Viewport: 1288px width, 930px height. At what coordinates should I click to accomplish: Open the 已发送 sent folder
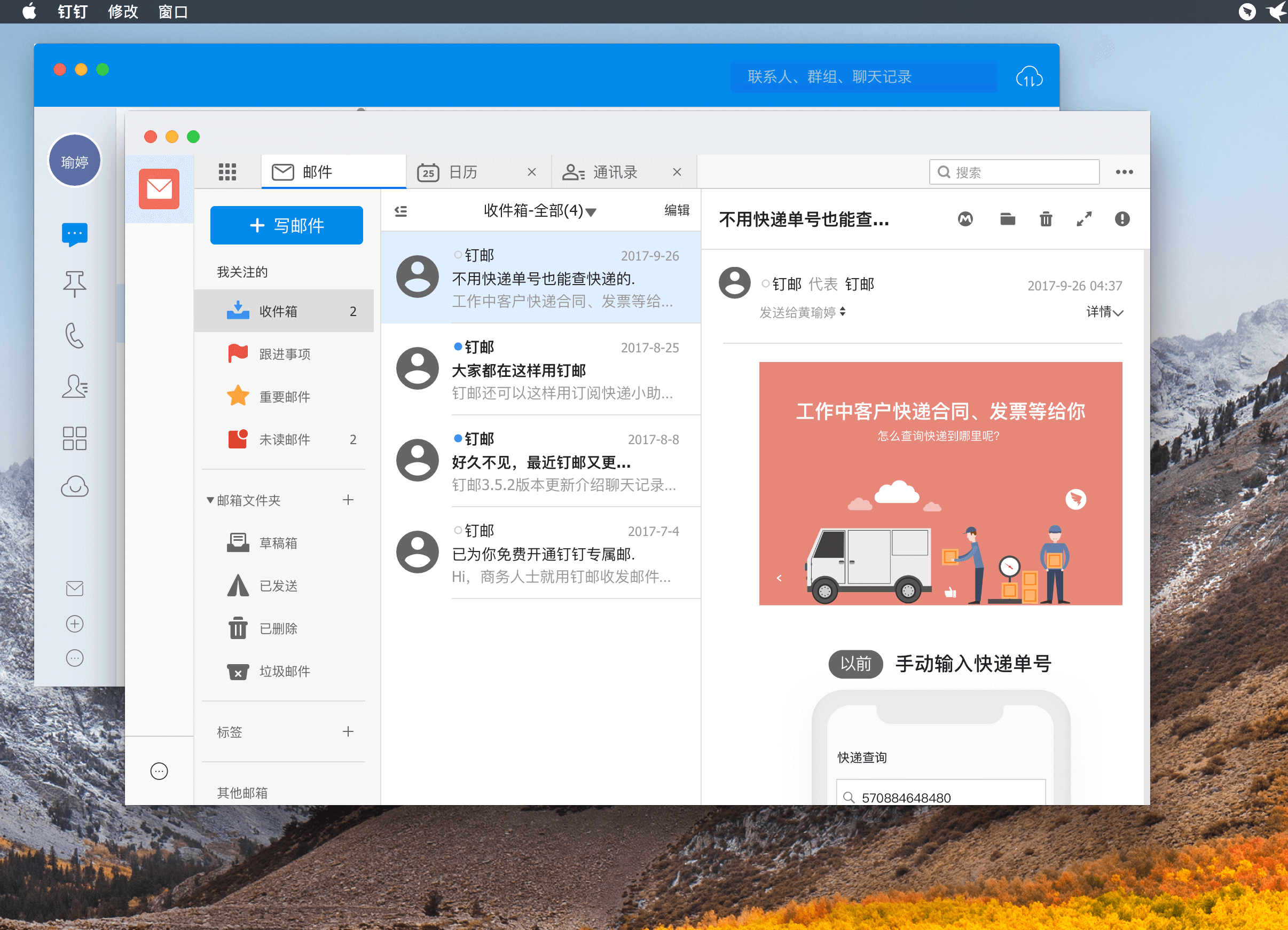pos(284,585)
